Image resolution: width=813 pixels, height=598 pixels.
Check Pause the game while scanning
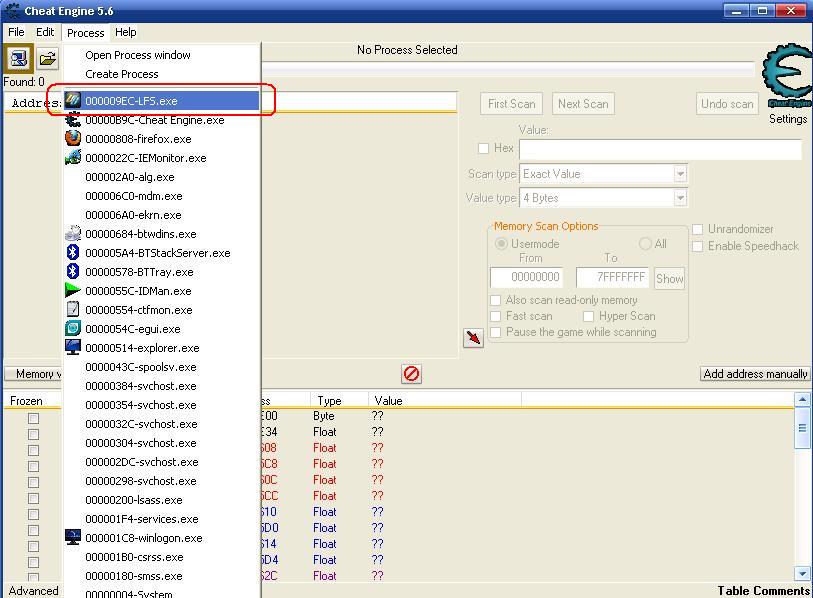496,332
